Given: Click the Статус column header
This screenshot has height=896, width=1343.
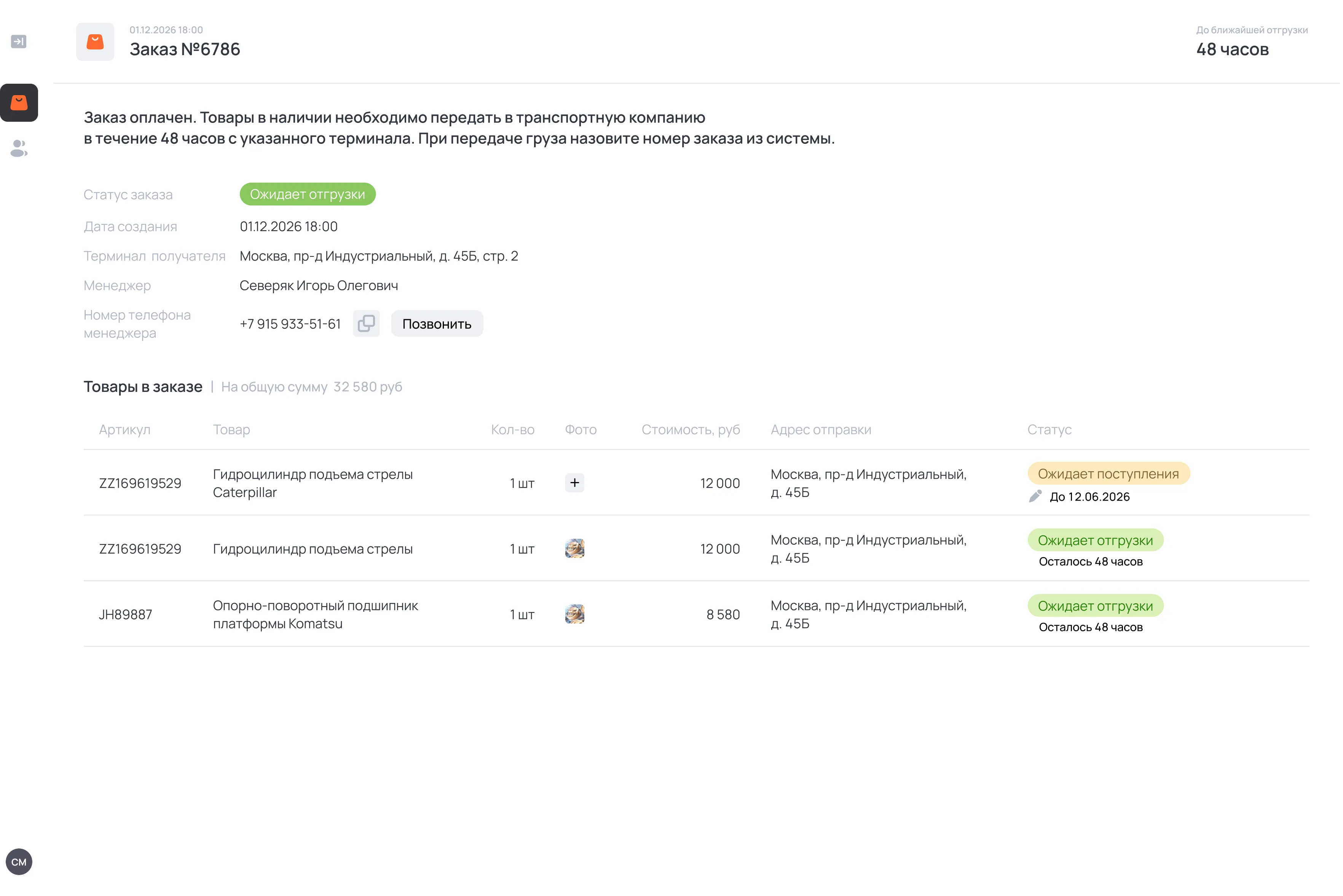Looking at the screenshot, I should [1050, 430].
